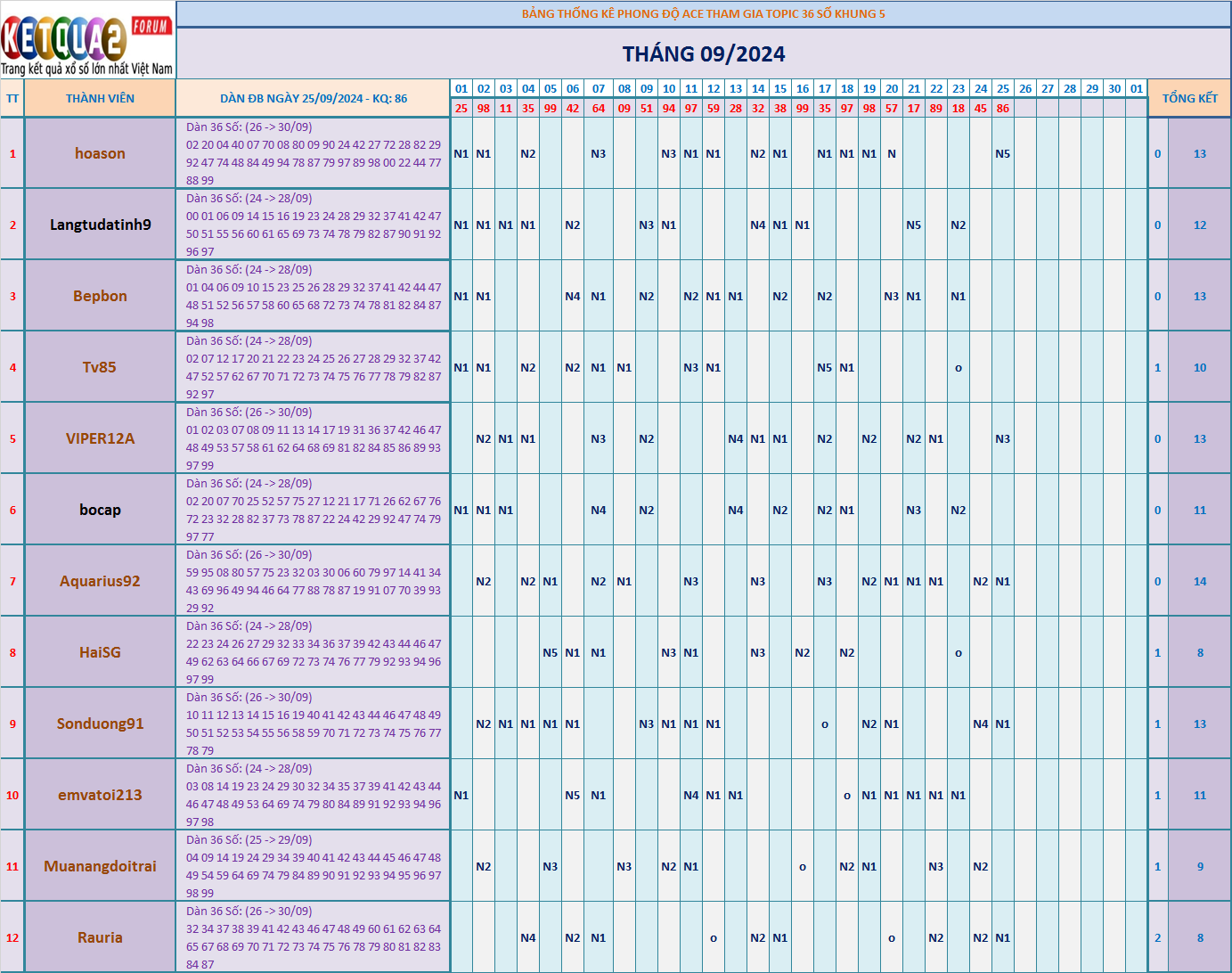Click the THÁNG 09/2024 title

tap(703, 54)
